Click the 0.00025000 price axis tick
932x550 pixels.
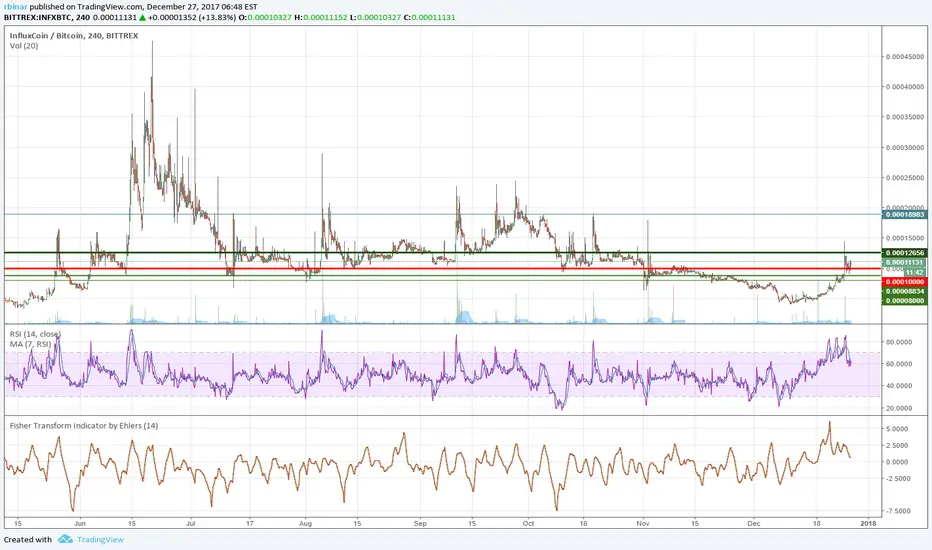click(905, 178)
